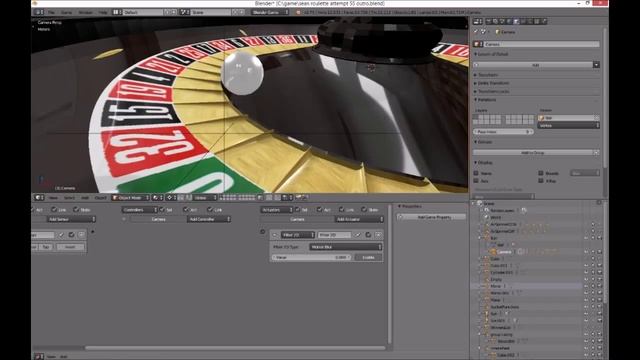
Task: Click the logic editor type icon at bottom
Action: [x=39, y=357]
